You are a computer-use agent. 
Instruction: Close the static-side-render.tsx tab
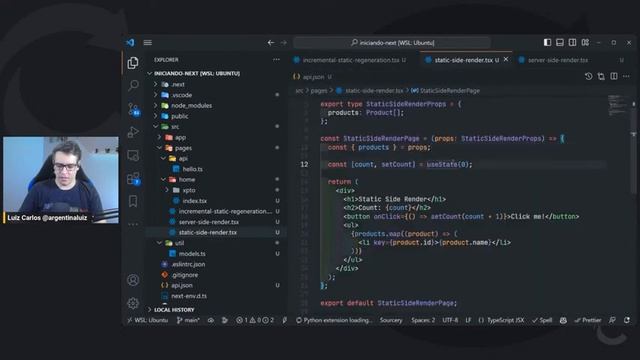click(x=506, y=60)
